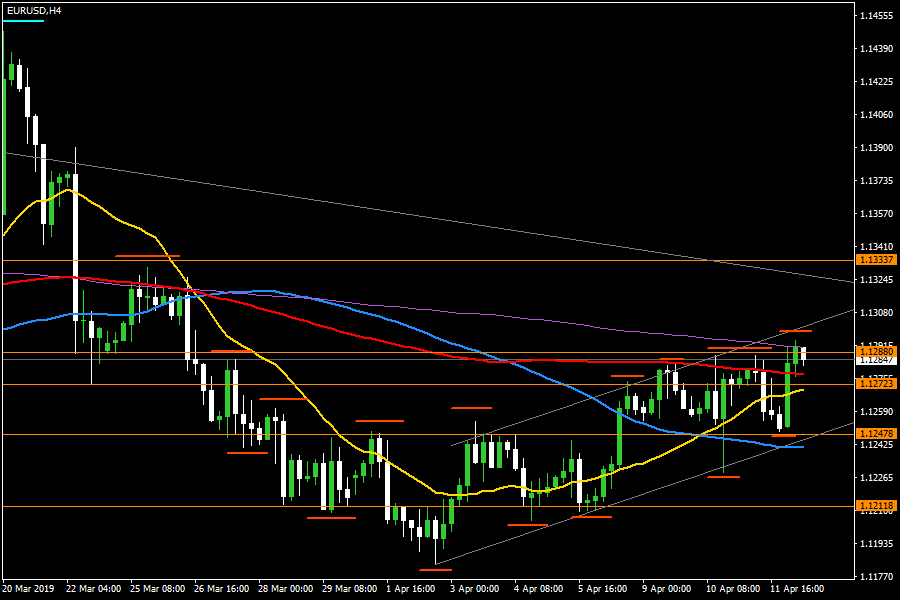
Task: Select the 1.12478 orange price level label
Action: point(876,434)
